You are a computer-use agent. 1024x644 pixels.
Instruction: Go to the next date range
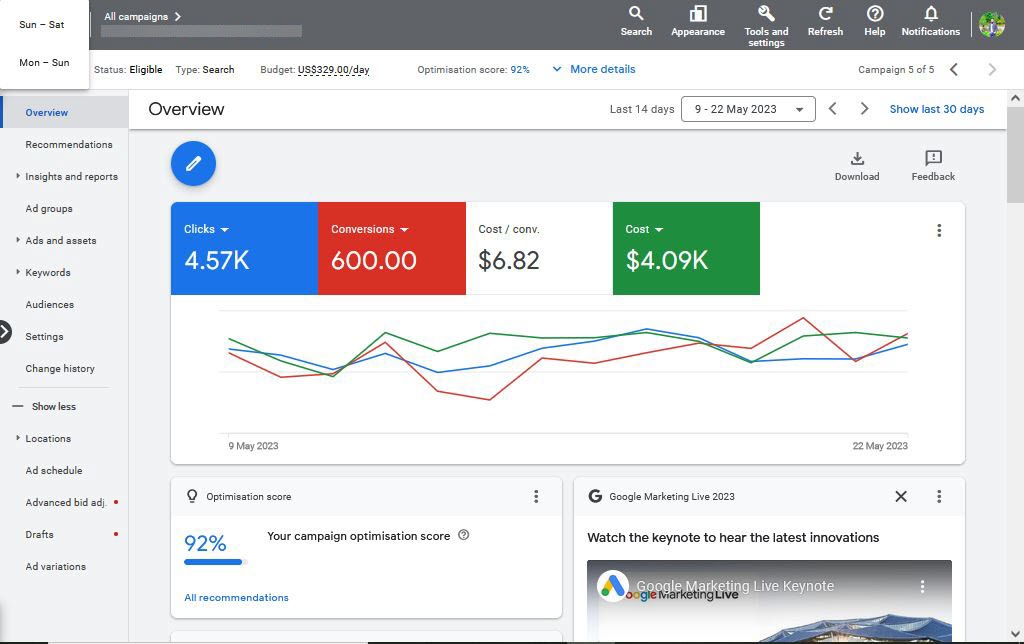(864, 109)
